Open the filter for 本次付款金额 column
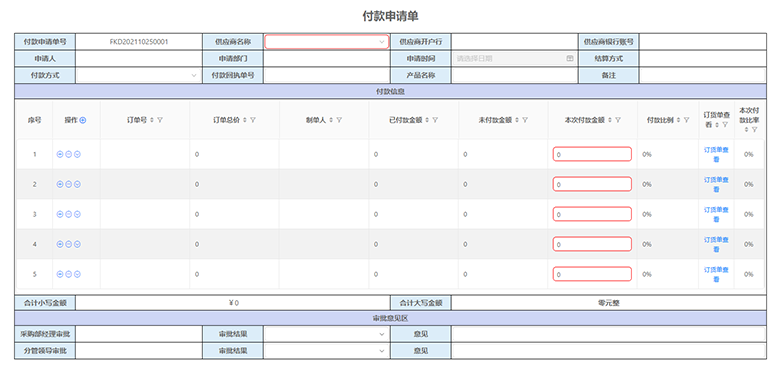This screenshot has height=372, width=780. click(618, 120)
